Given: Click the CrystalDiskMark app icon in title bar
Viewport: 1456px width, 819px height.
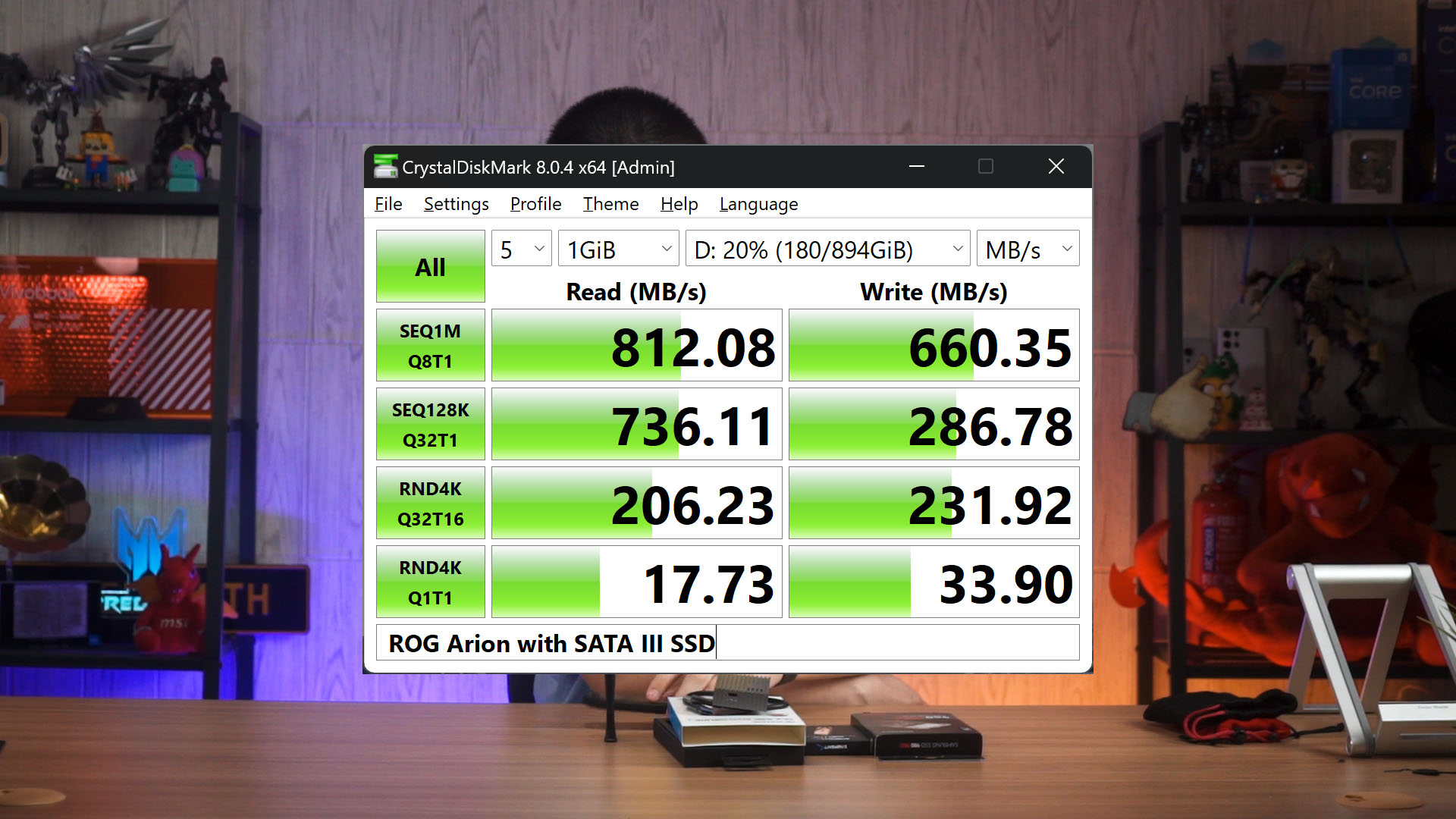Looking at the screenshot, I should point(386,166).
